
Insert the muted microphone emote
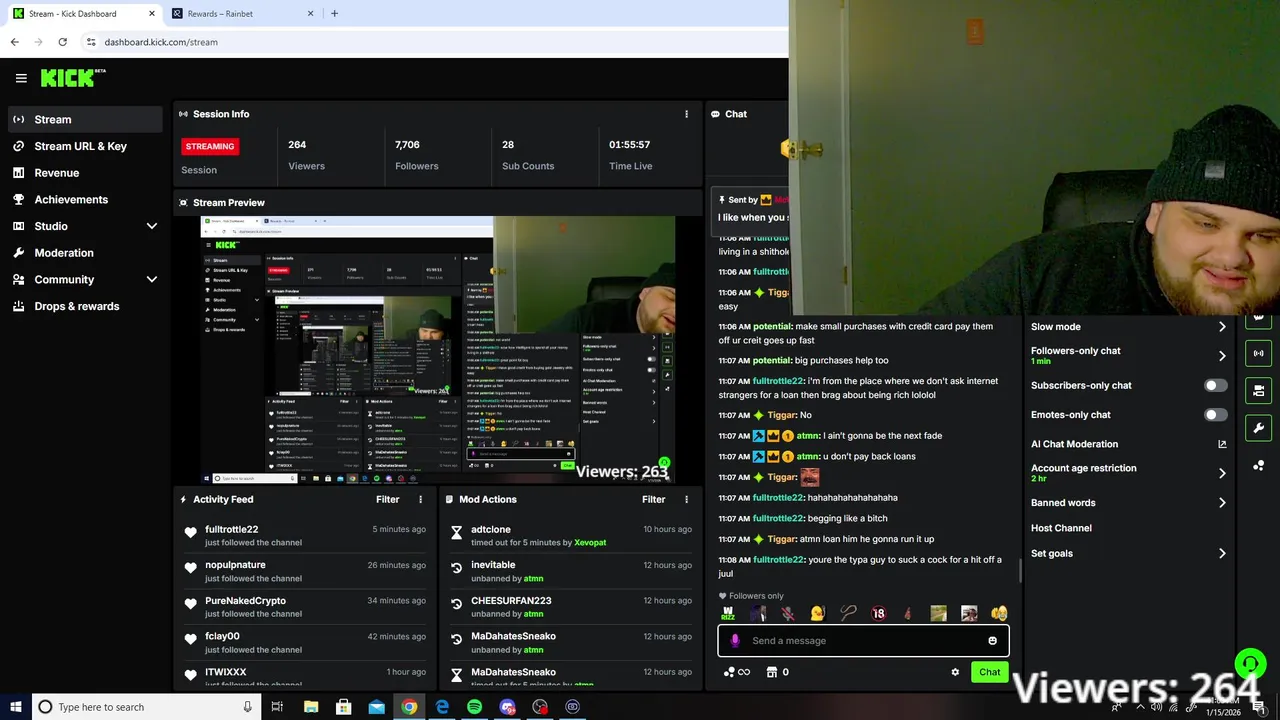(x=788, y=614)
